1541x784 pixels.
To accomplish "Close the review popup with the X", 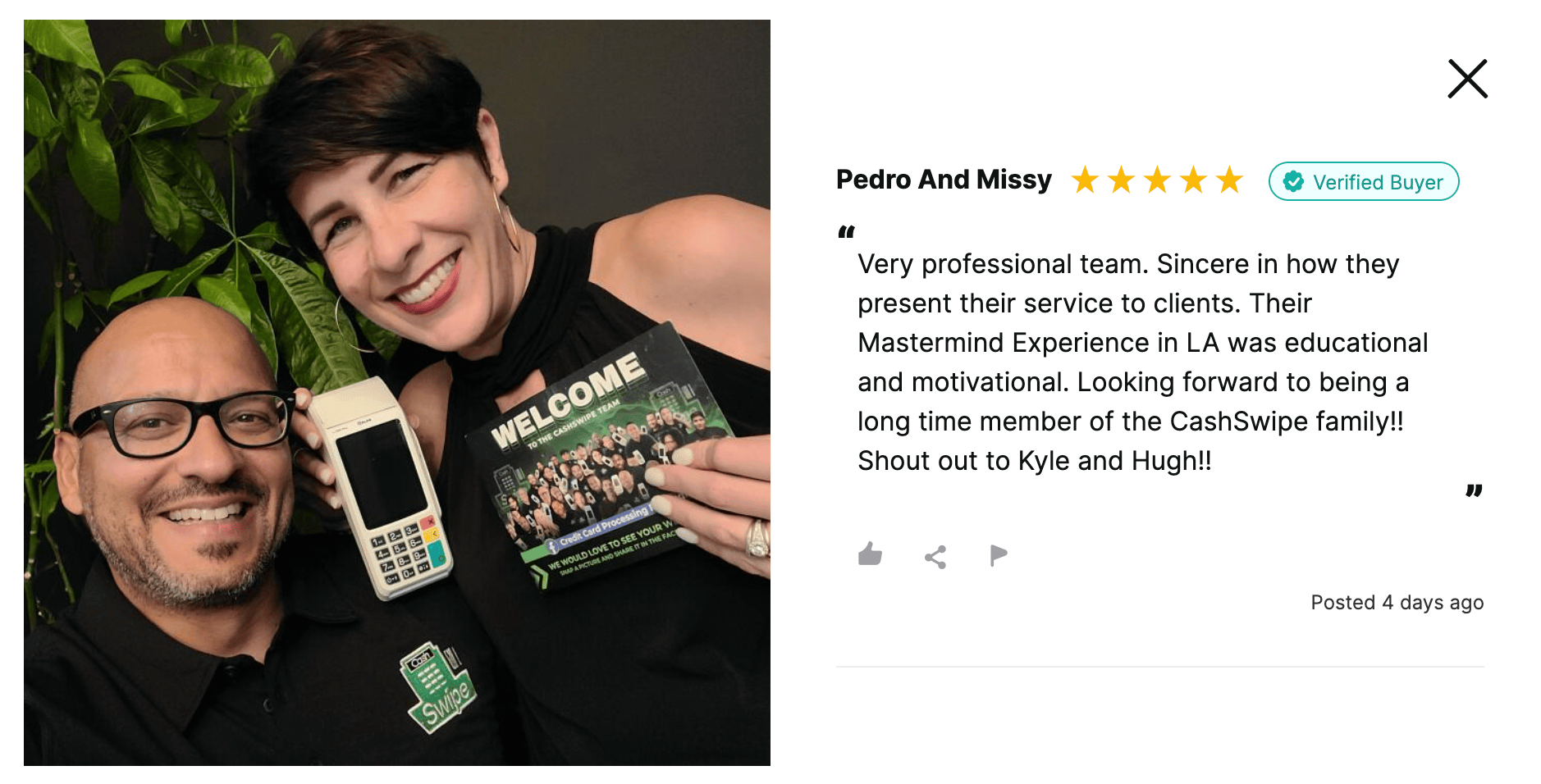I will coord(1467,79).
